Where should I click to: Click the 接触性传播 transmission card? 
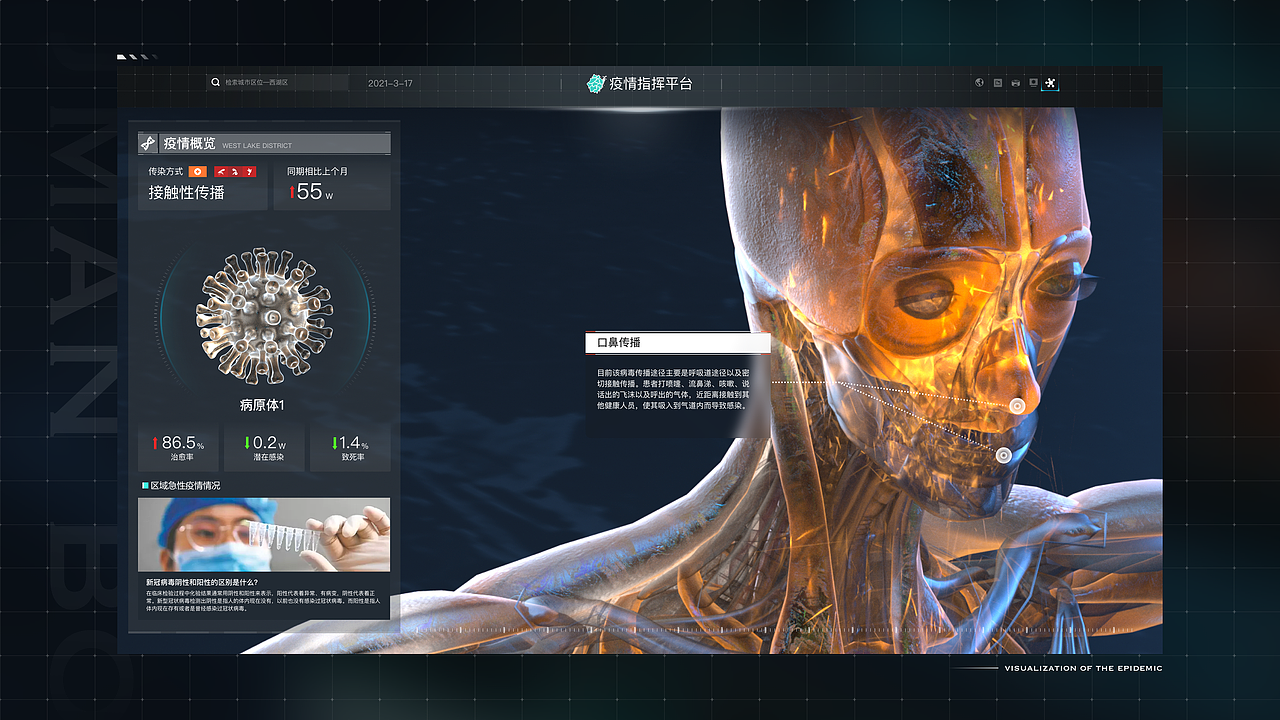[x=203, y=185]
